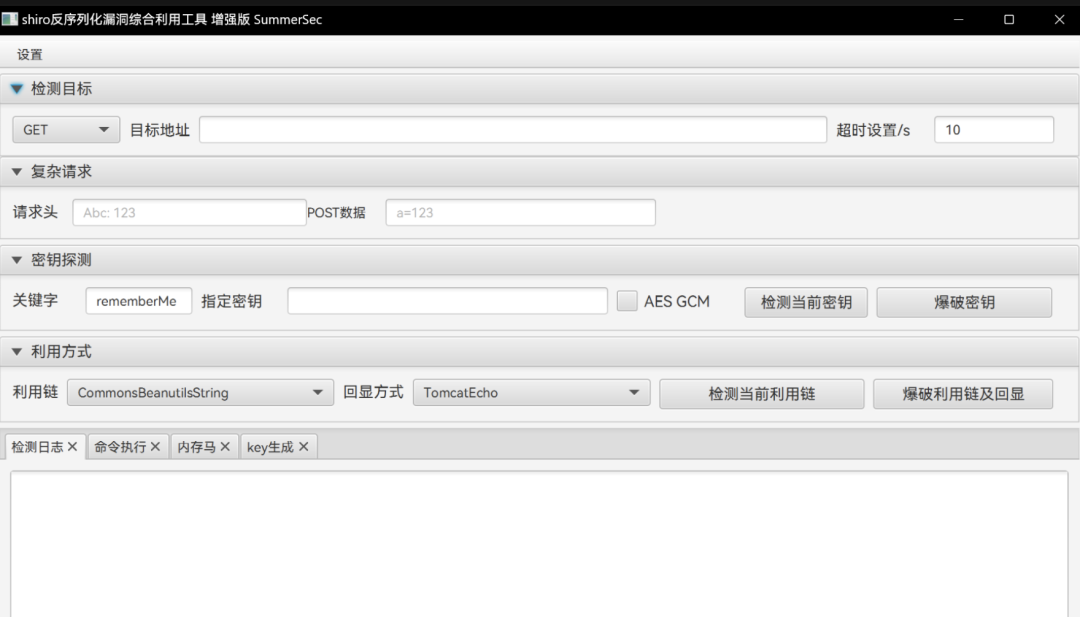This screenshot has width=1080, height=617.
Task: Click the 检测当前密钥 button
Action: point(805,302)
